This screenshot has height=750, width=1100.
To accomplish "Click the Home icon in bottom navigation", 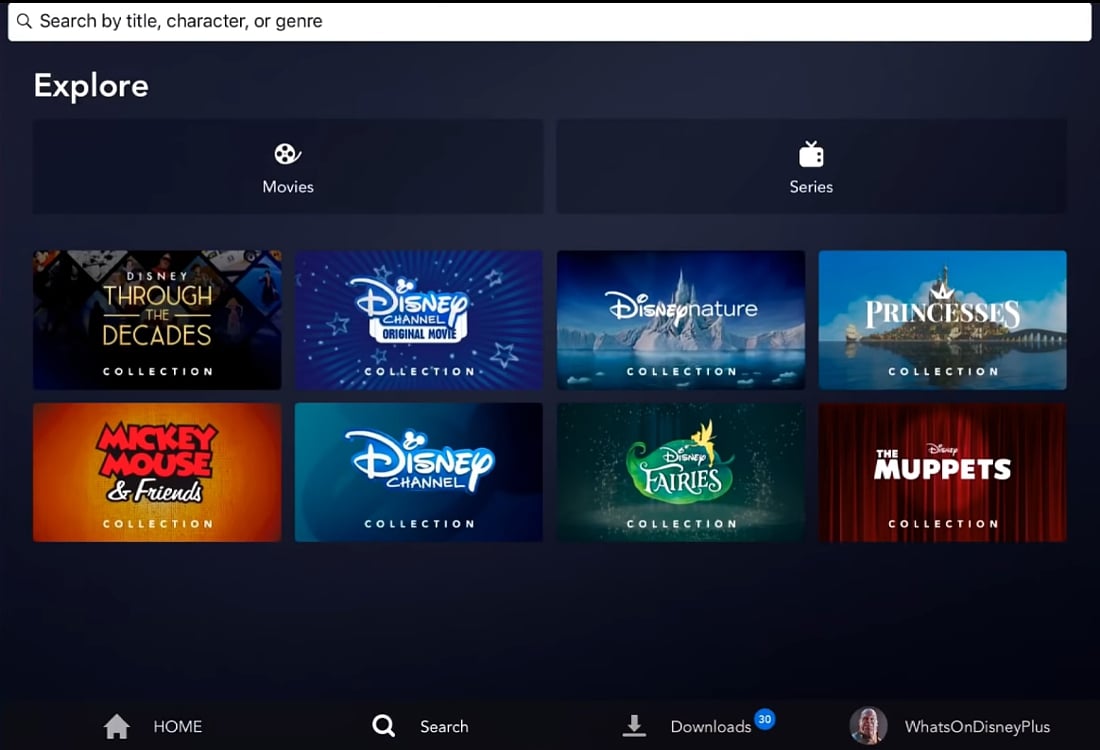I will tap(117, 725).
